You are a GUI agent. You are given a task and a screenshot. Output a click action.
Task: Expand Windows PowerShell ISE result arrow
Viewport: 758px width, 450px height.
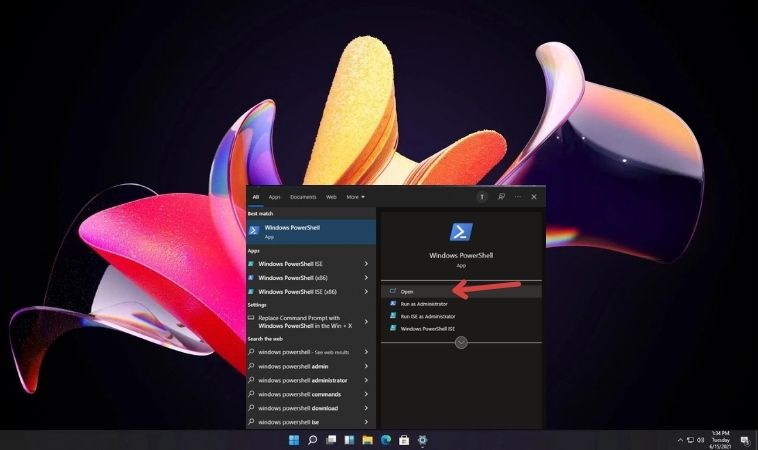click(x=366, y=264)
